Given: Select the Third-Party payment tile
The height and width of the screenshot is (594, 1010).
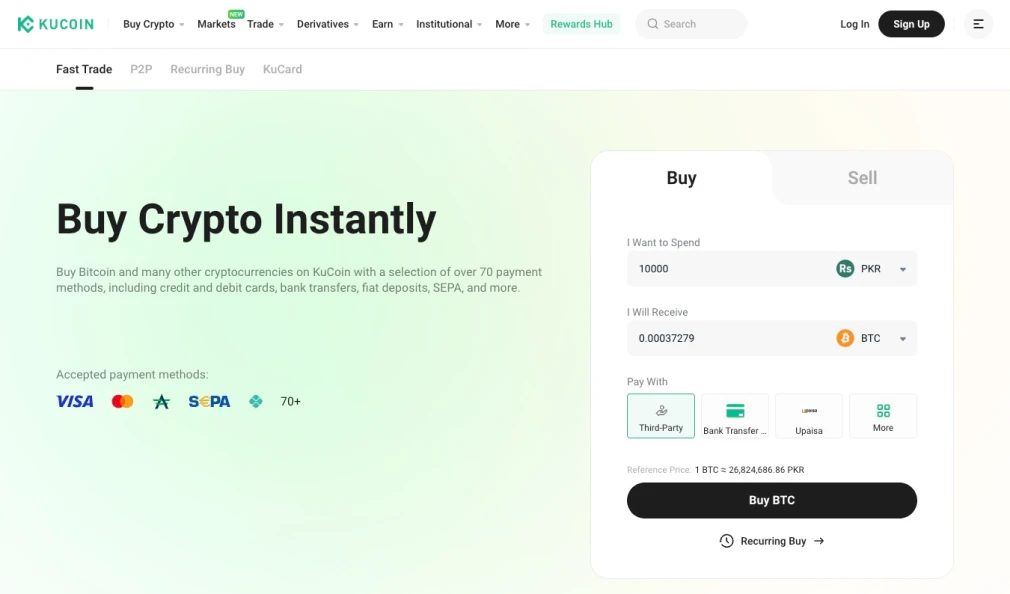Looking at the screenshot, I should pos(660,415).
